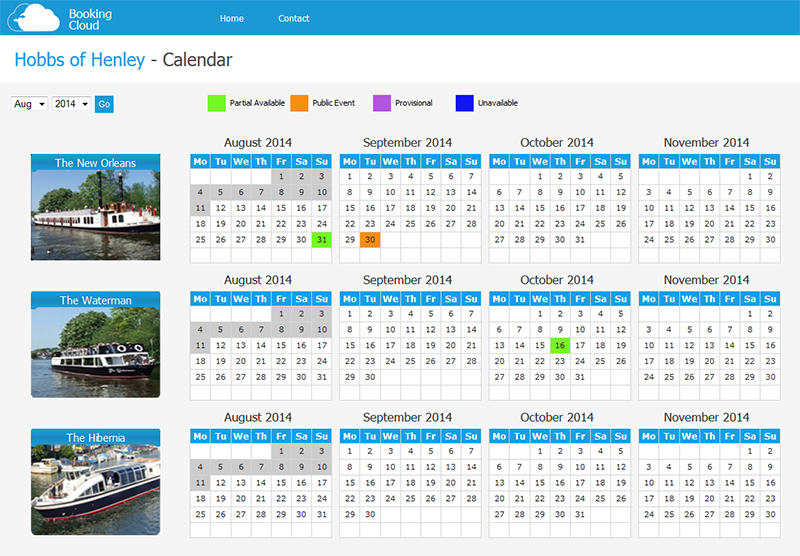Screen dimensions: 800x556
Task: Click The Waterman name header
Action: point(95,300)
